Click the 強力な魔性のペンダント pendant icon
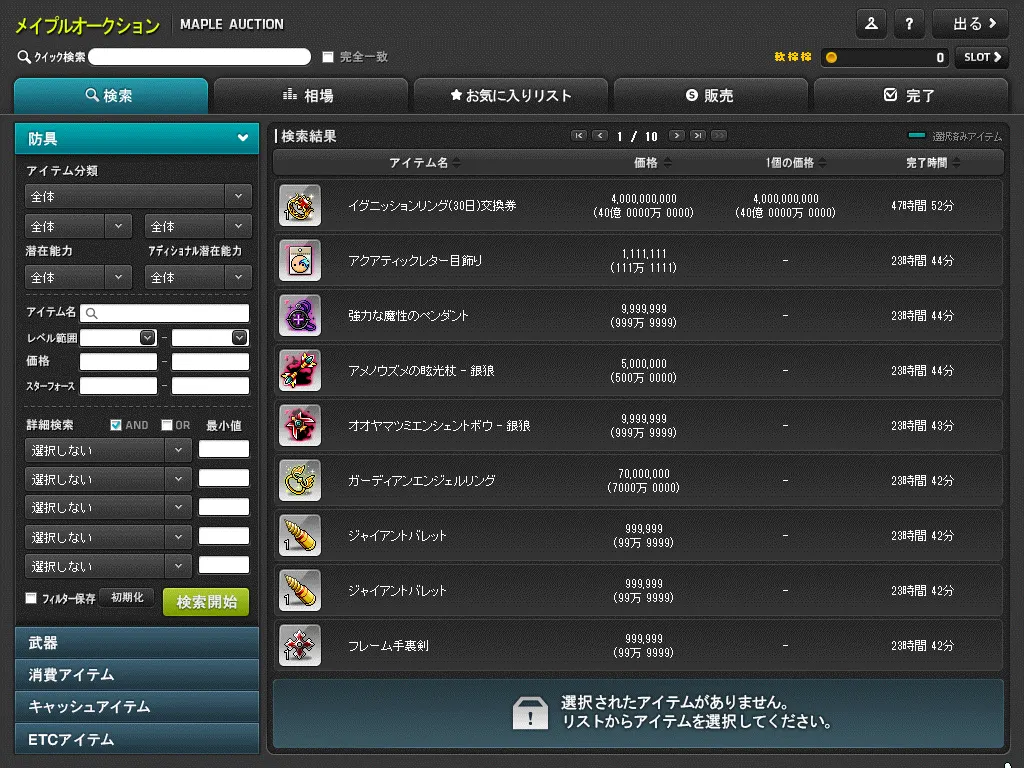Image resolution: width=1024 pixels, height=768 pixels. 300,315
